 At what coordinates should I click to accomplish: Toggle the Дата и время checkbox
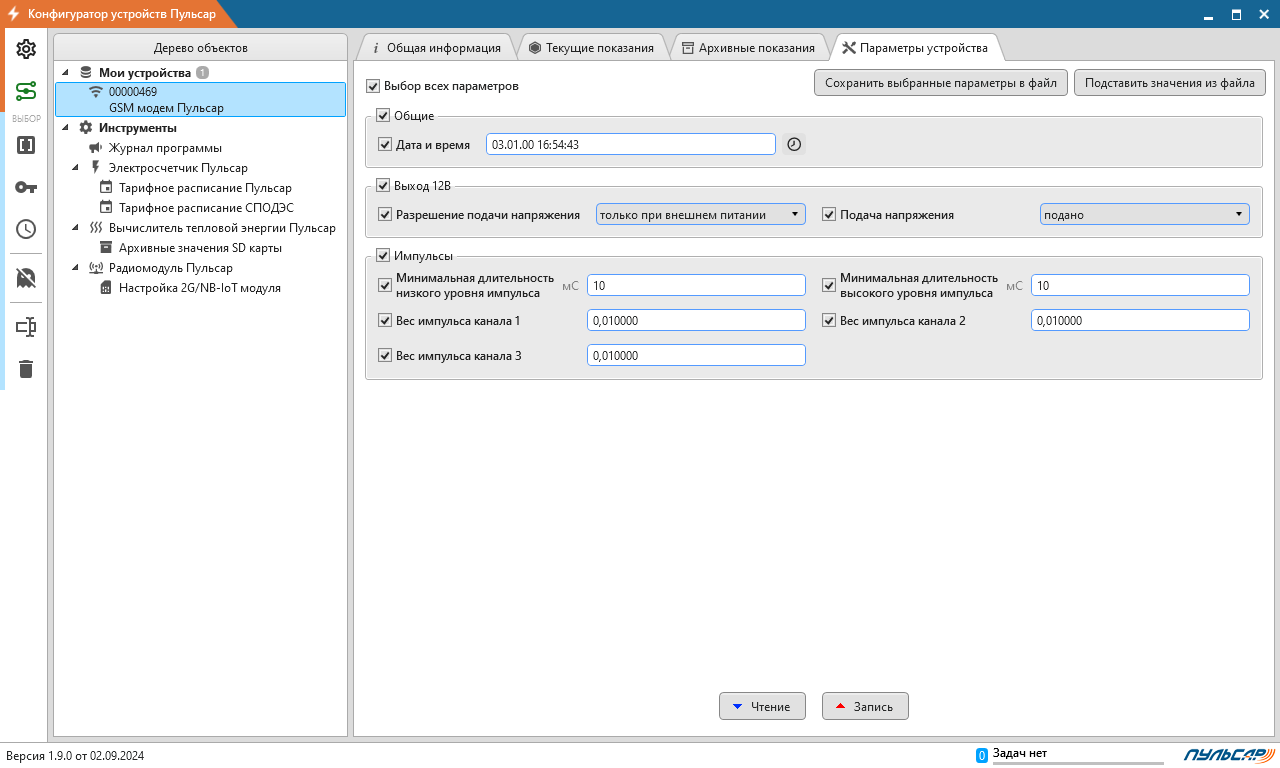tap(385, 145)
